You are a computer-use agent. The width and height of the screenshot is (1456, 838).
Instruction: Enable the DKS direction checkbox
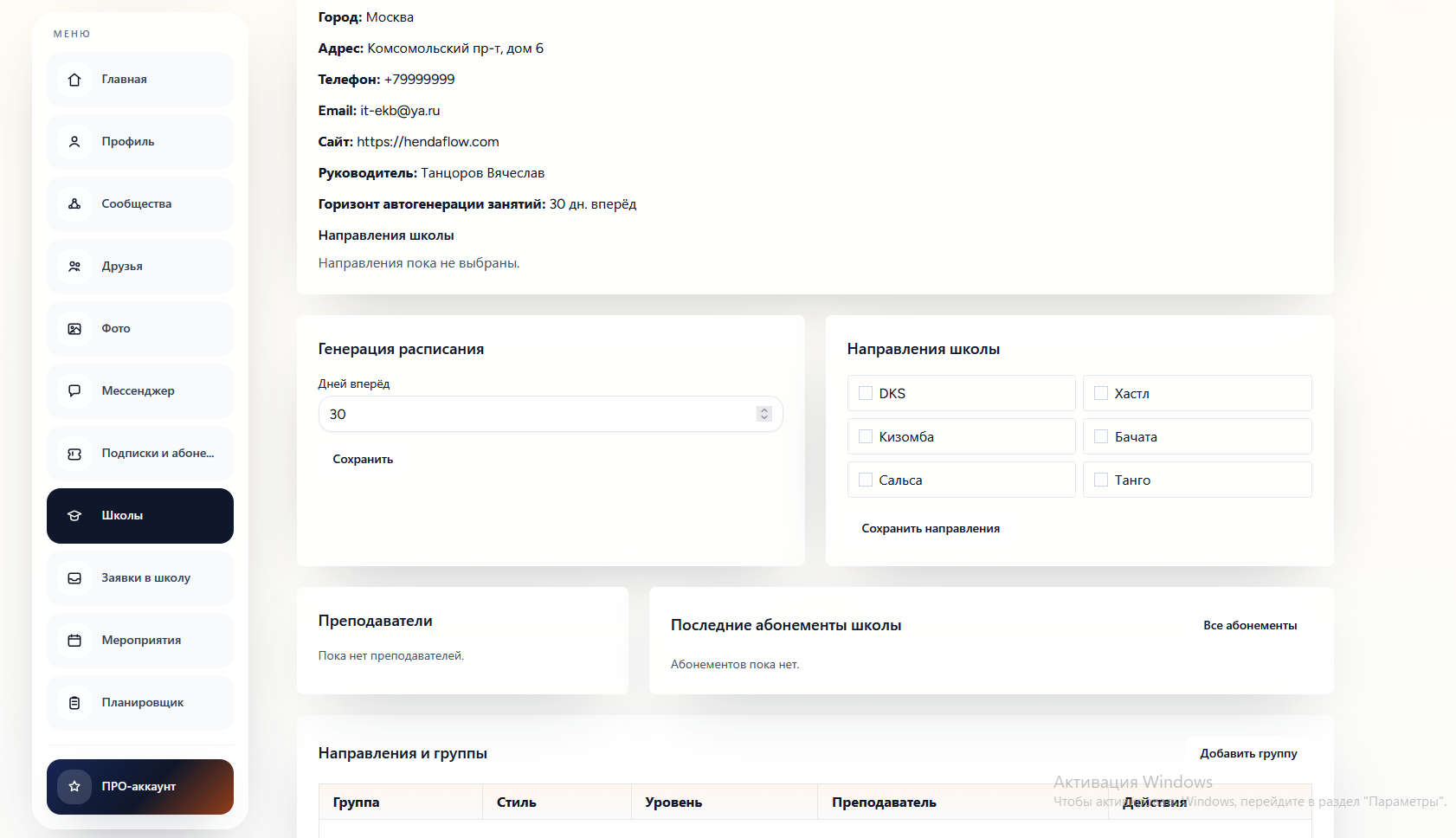coord(866,393)
